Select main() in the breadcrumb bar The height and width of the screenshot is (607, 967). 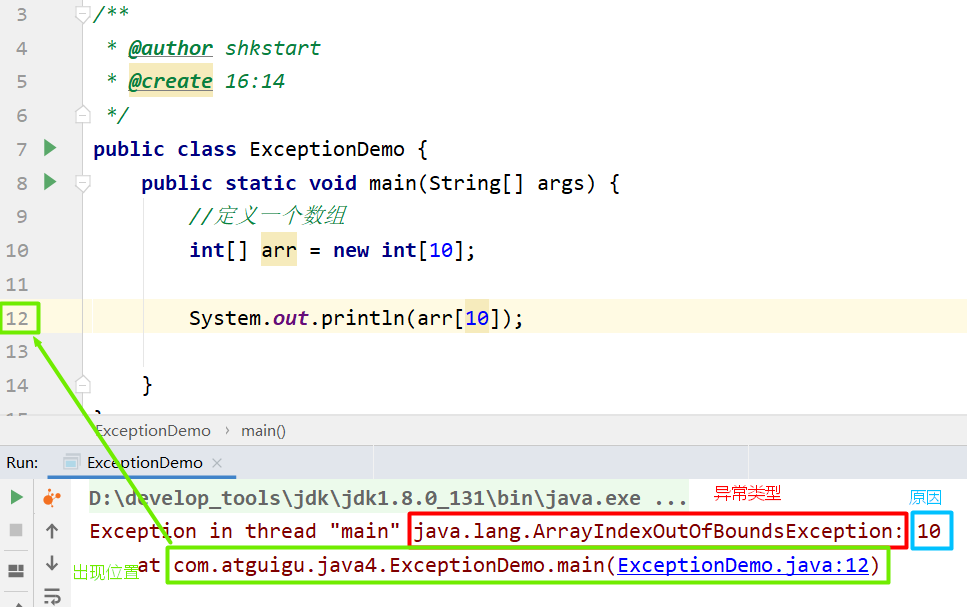tap(262, 430)
